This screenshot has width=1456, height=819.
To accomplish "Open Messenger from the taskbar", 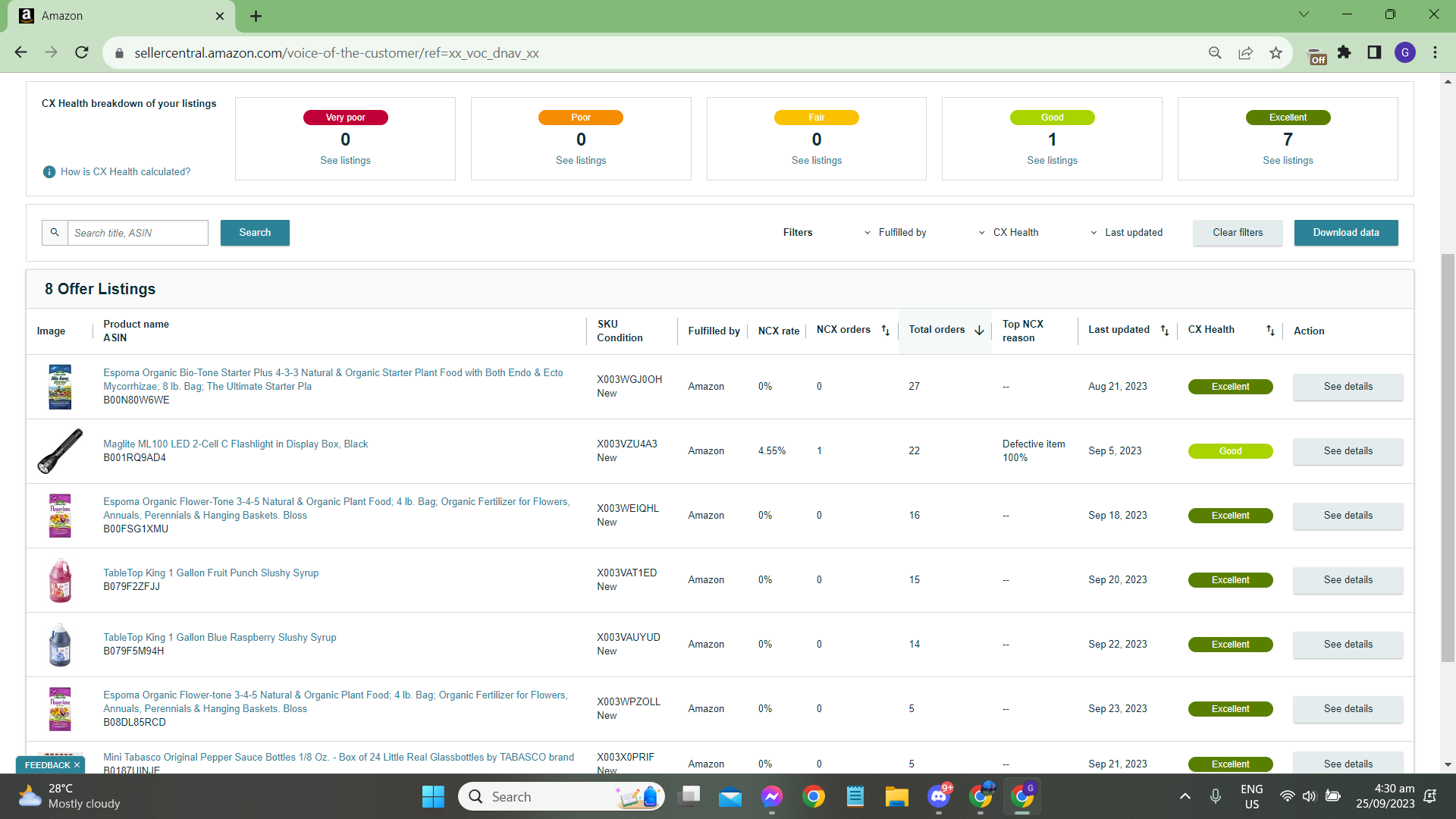I will click(772, 796).
